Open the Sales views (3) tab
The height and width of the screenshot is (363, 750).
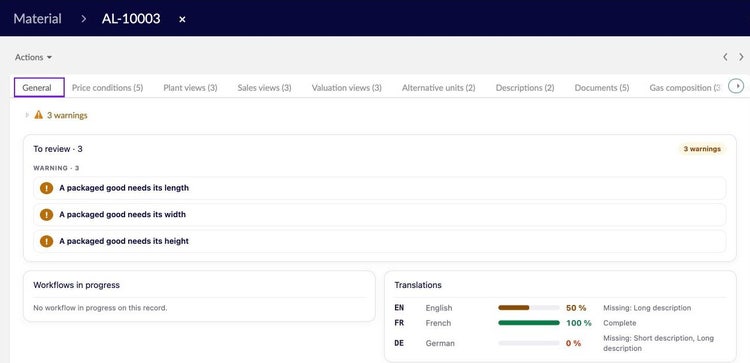coord(265,88)
